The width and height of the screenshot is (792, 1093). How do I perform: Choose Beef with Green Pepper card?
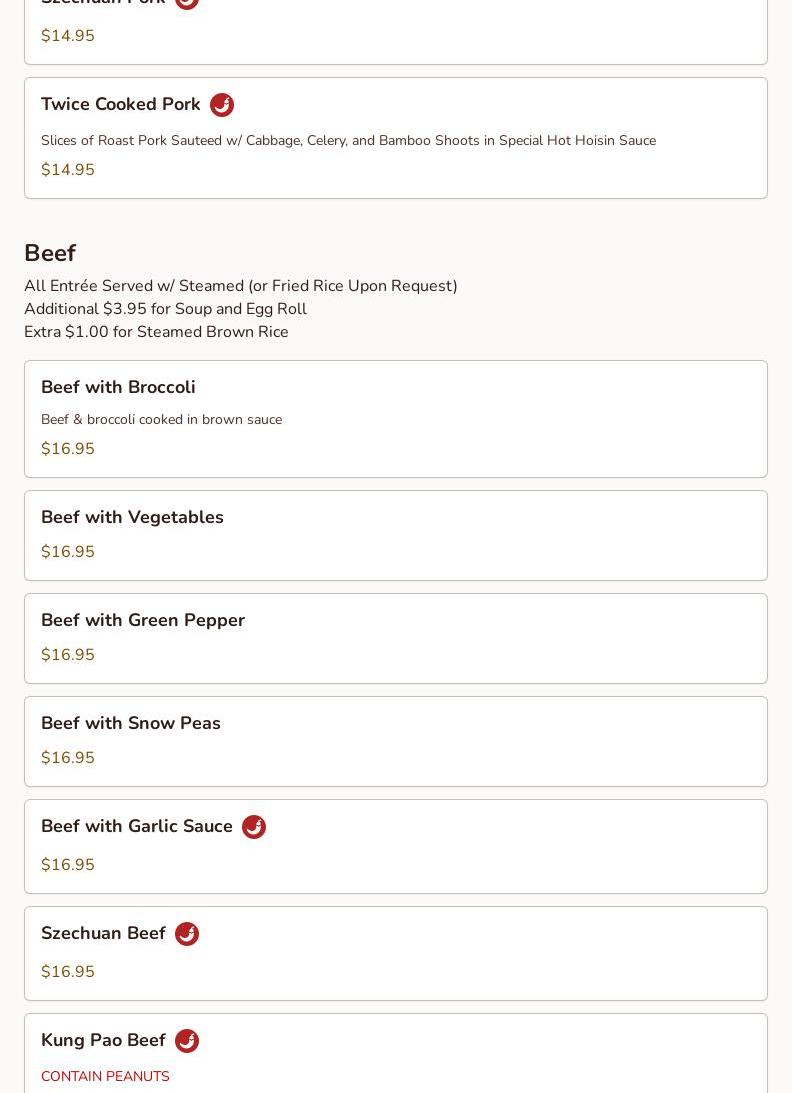396,639
